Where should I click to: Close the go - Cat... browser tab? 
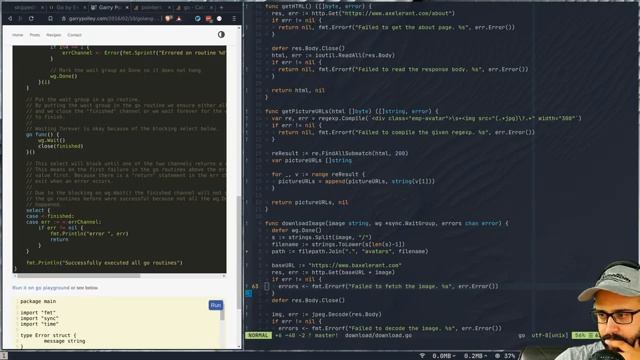(x=212, y=7)
